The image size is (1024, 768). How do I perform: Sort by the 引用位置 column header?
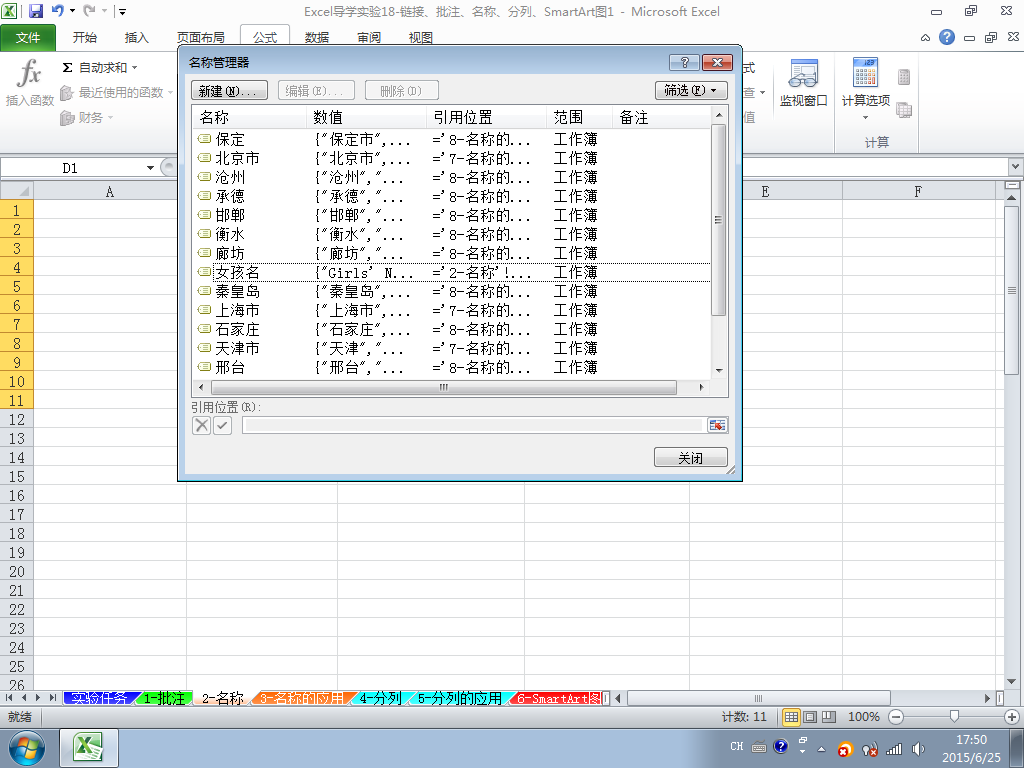486,117
